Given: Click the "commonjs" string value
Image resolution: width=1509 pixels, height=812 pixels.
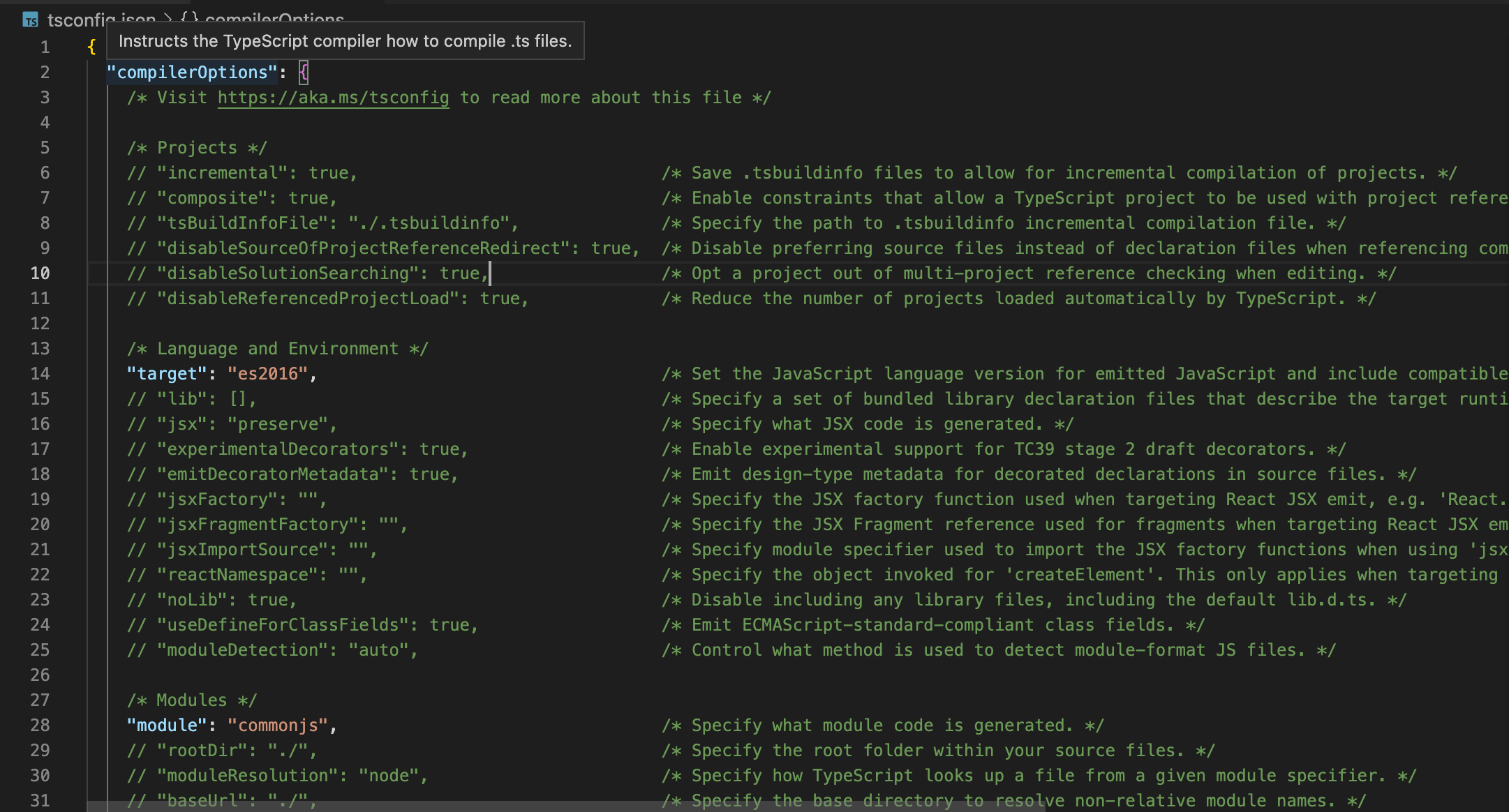Looking at the screenshot, I should [278, 725].
